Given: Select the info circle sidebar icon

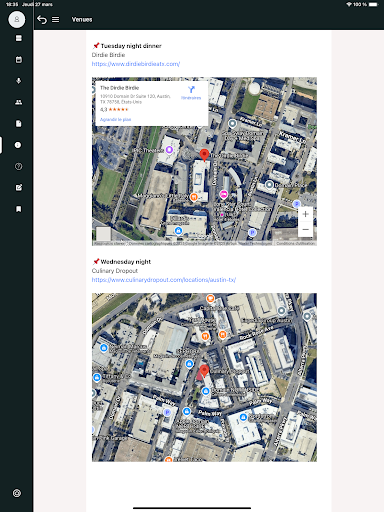Looking at the screenshot, I should [x=18, y=145].
